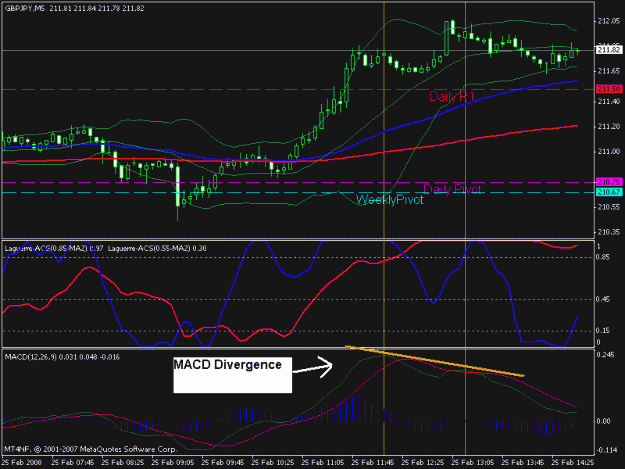625x469 pixels.
Task: Click the 0.00 value on MACD scale
Action: (x=605, y=421)
